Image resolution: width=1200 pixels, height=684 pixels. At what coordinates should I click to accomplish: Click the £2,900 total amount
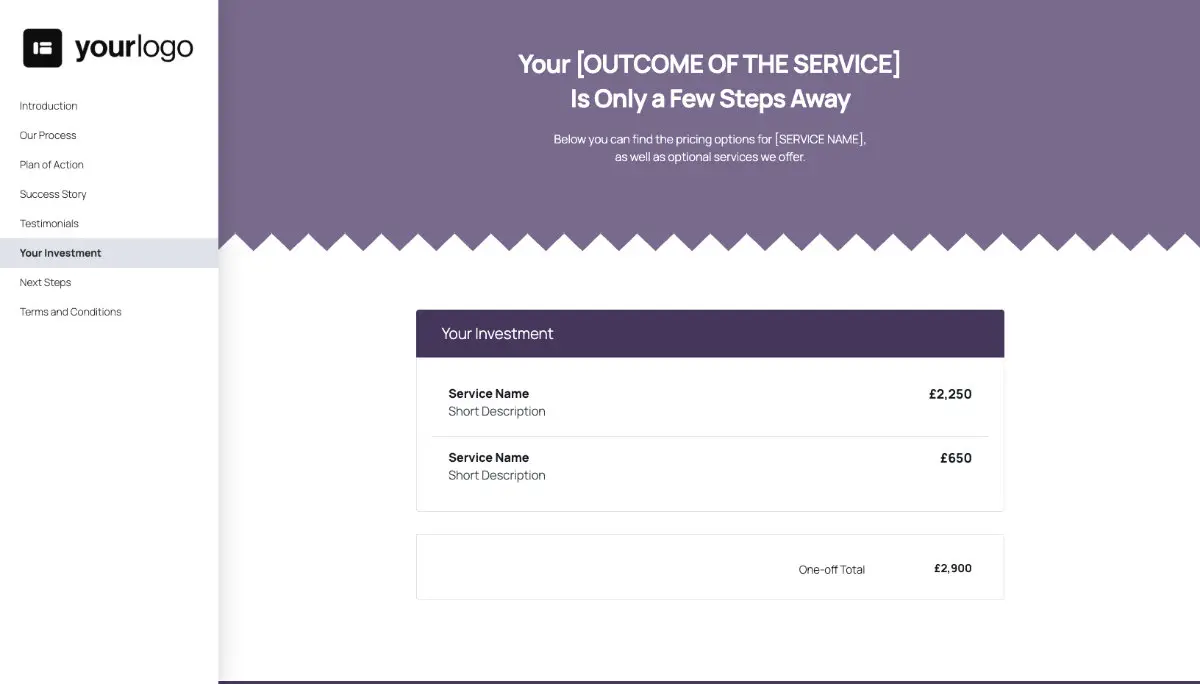click(952, 568)
